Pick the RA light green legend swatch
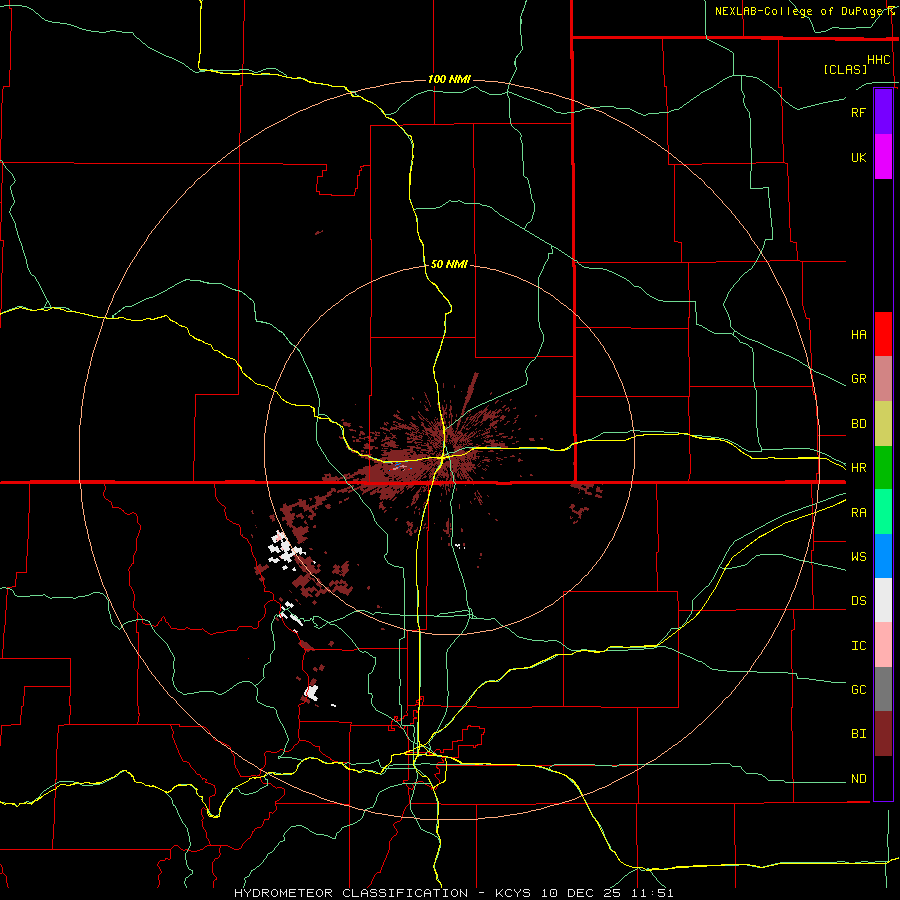This screenshot has width=900, height=900. (x=883, y=512)
